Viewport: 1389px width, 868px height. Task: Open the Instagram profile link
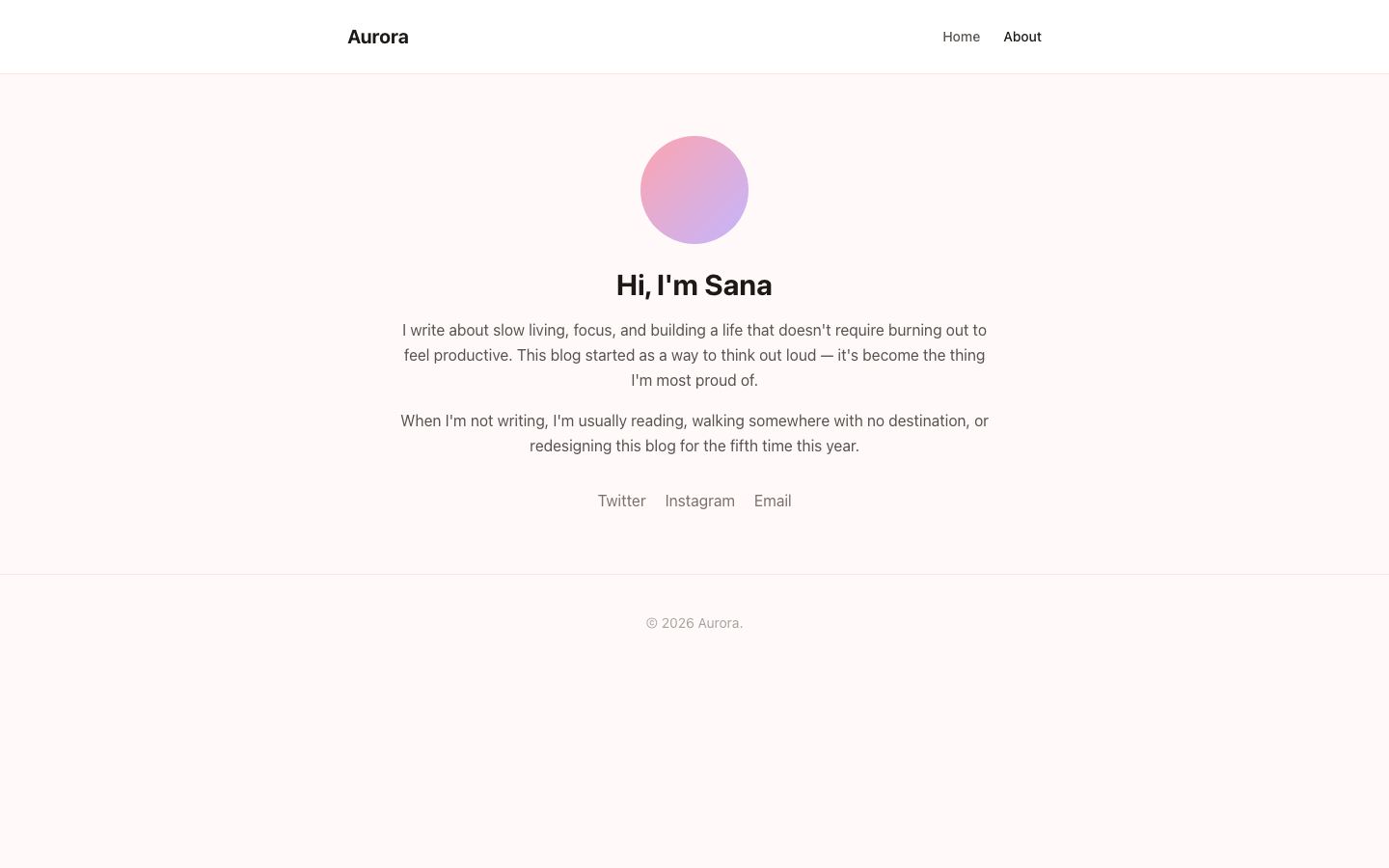coord(699,501)
